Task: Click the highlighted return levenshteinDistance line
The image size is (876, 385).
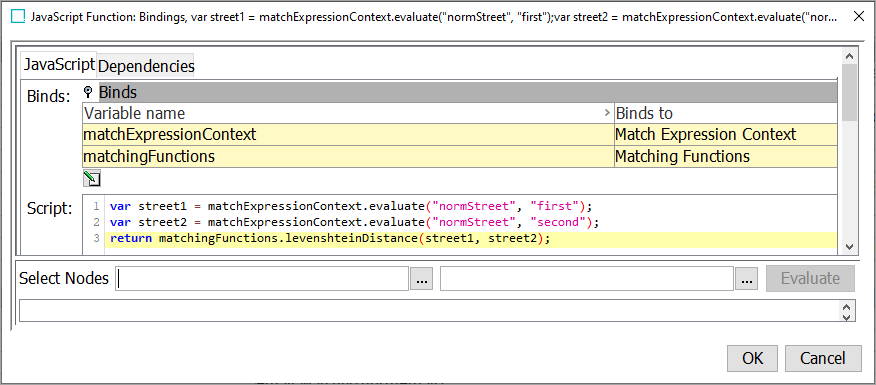Action: 470,239
